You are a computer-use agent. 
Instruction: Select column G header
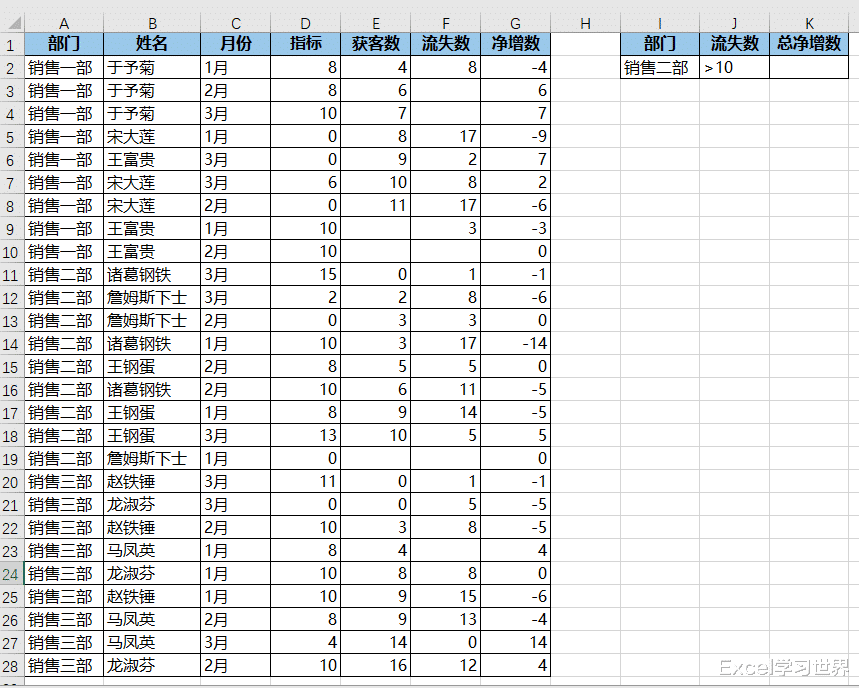516,24
